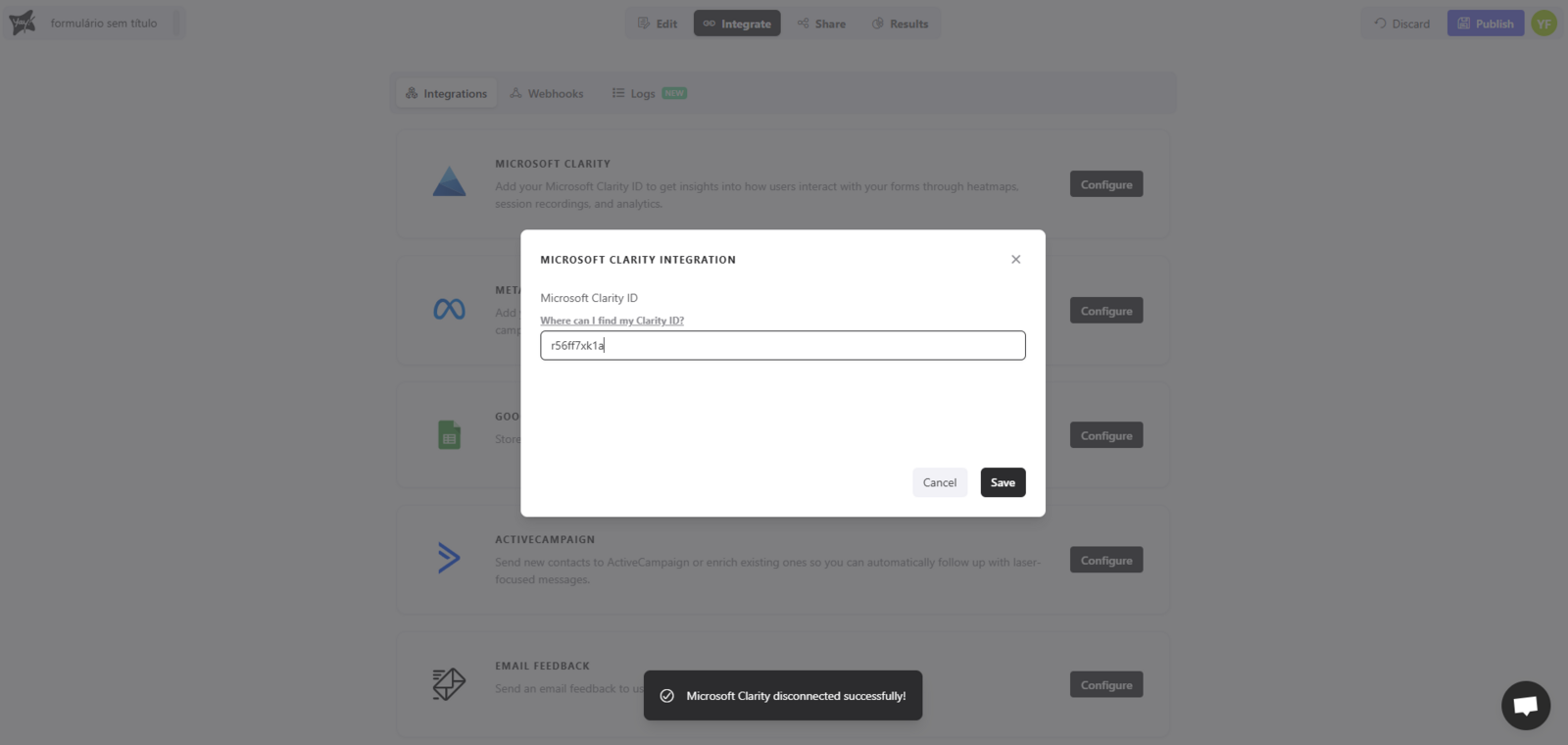Save the Clarity ID
This screenshot has height=745, width=1568.
1003,482
